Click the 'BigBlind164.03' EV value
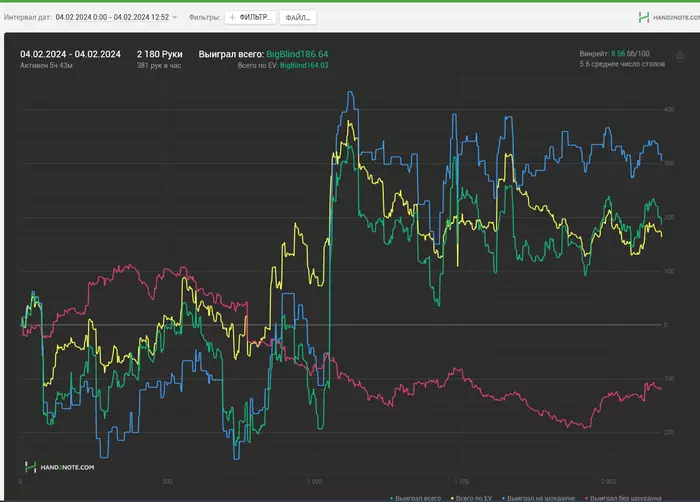Image resolution: width=700 pixels, height=502 pixels. point(304,65)
